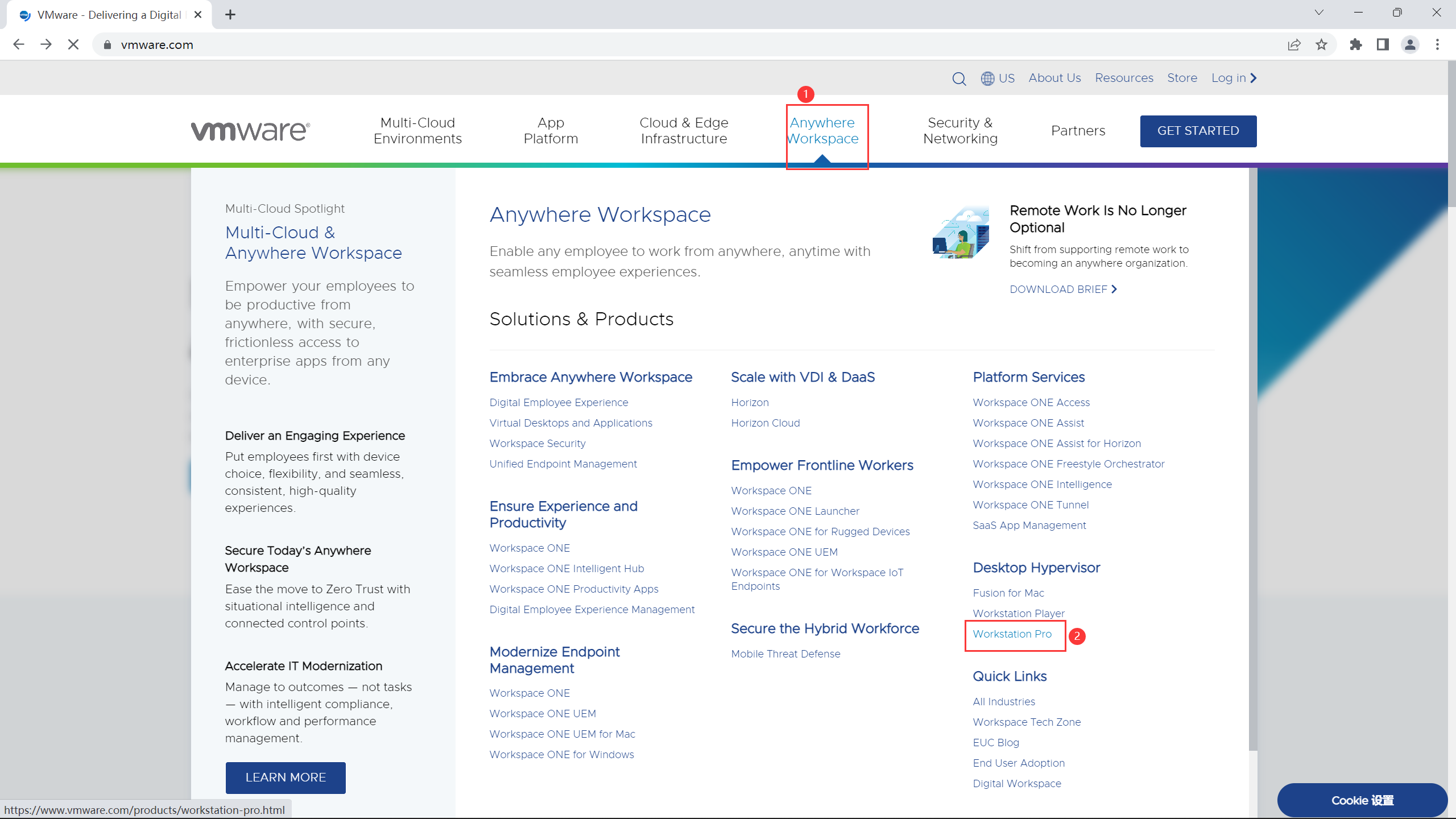Open Mobile Threat Defense link

point(785,654)
